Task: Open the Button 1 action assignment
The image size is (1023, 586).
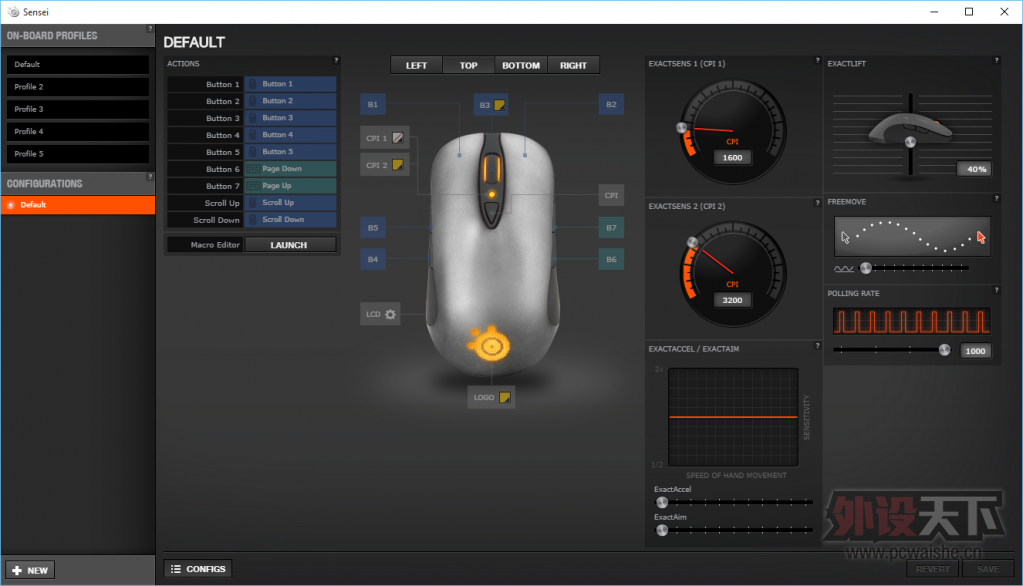Action: click(290, 84)
